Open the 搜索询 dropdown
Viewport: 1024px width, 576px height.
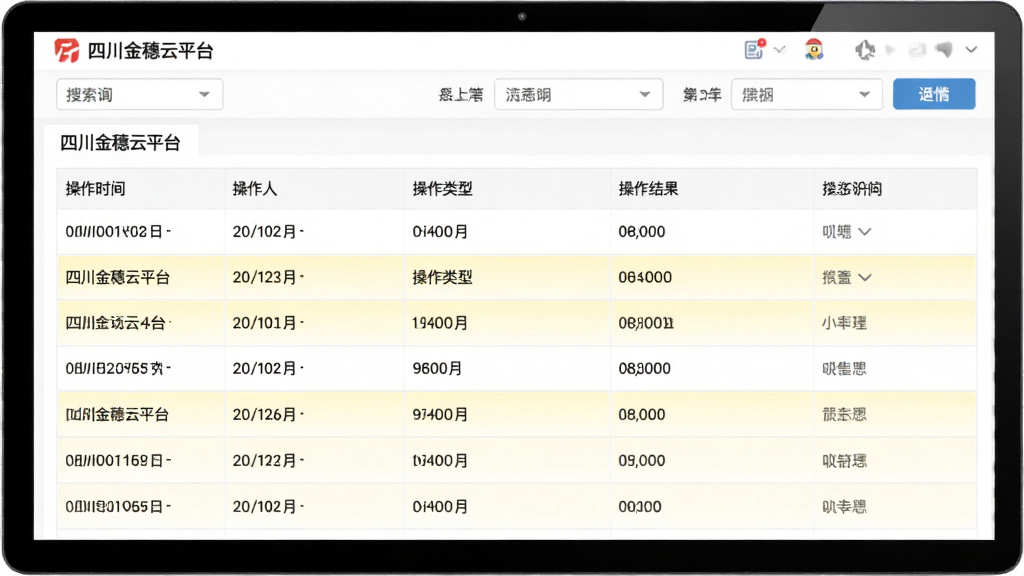(140, 95)
